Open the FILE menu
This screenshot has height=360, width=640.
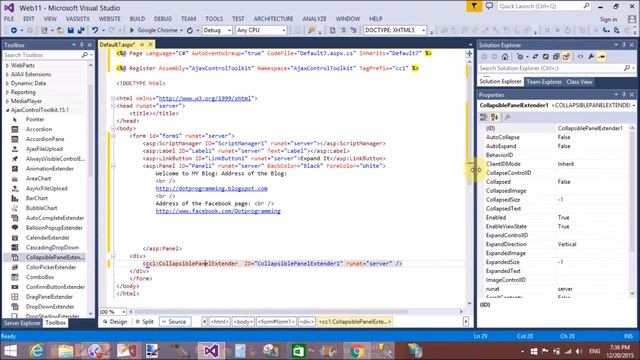coord(9,19)
